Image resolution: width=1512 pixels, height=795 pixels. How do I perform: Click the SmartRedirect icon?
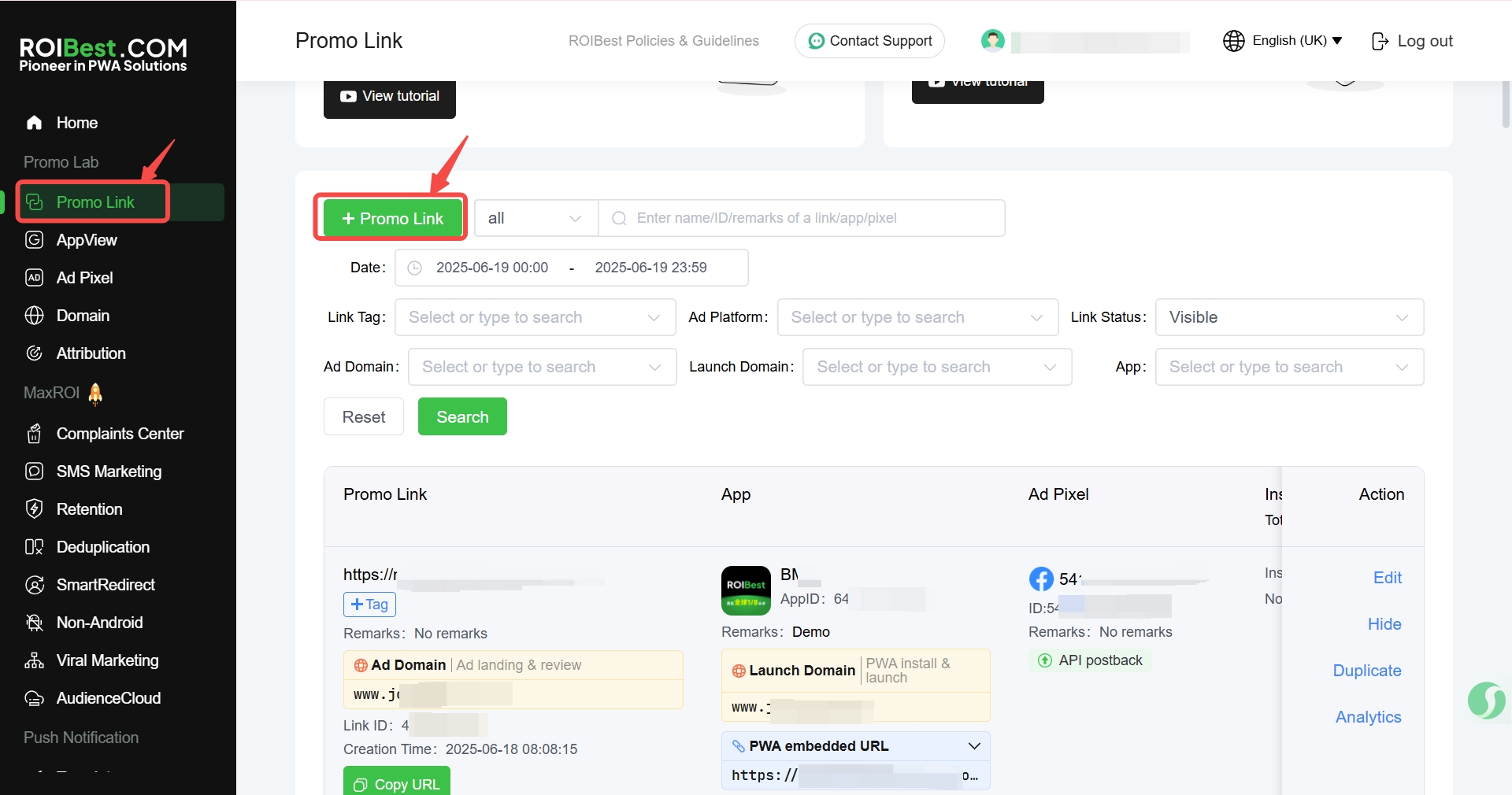(34, 585)
